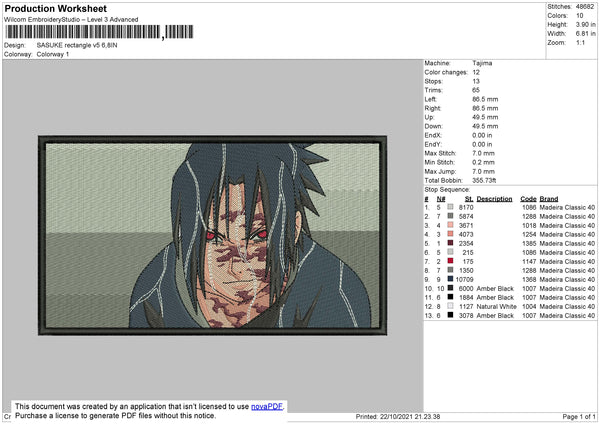600x424 pixels.
Task: Click the Sasuke embroidery design preview image
Action: pos(212,235)
